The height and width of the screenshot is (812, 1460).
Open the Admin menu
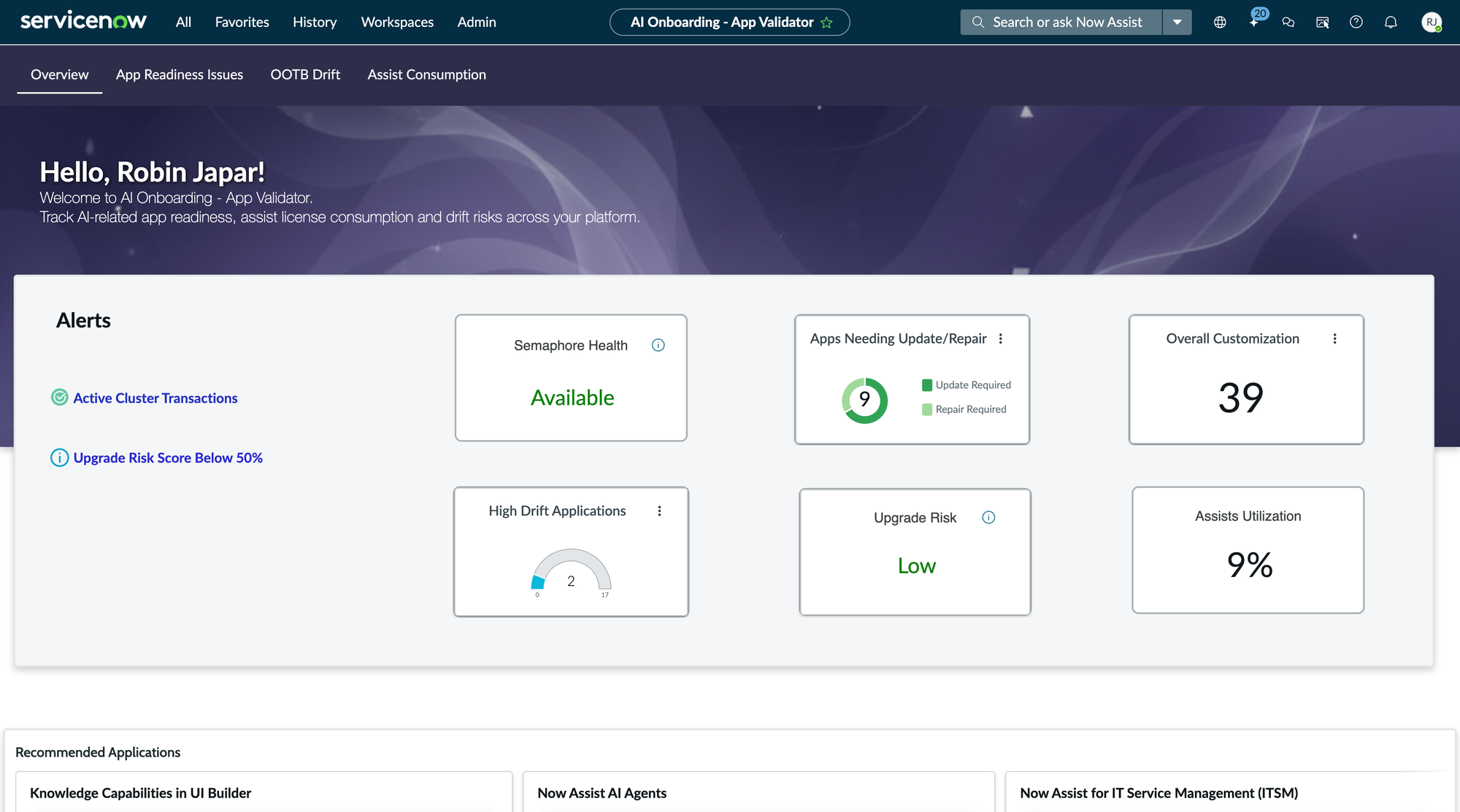pyautogui.click(x=477, y=23)
